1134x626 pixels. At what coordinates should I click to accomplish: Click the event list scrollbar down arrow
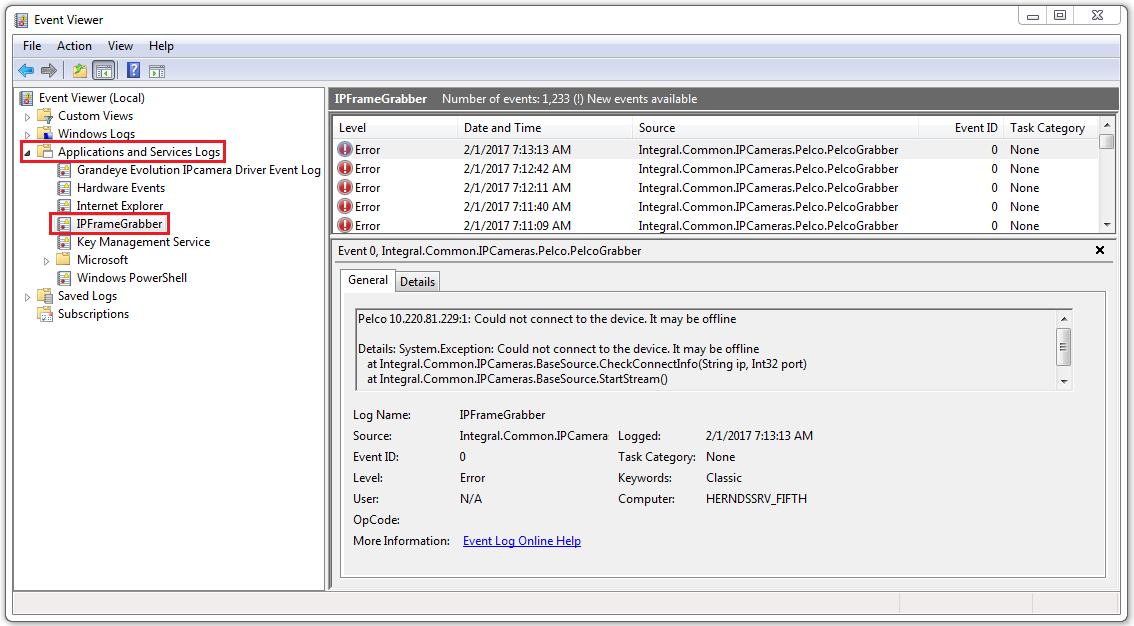pyautogui.click(x=1108, y=224)
